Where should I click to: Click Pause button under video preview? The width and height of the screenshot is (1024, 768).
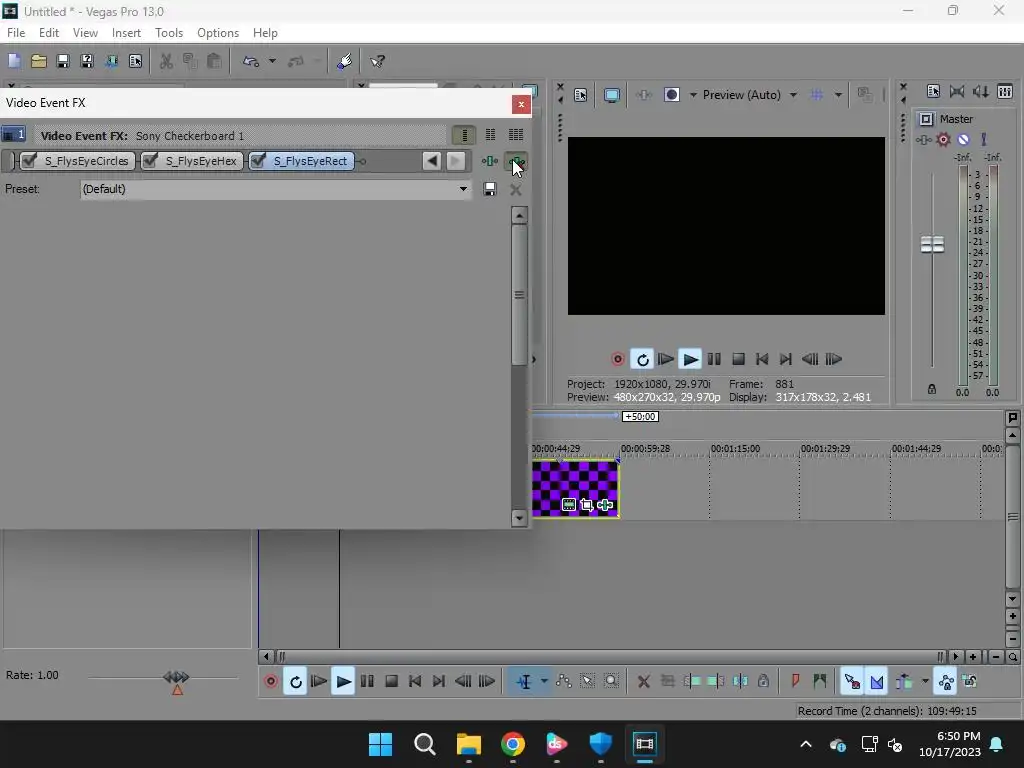[x=714, y=359]
